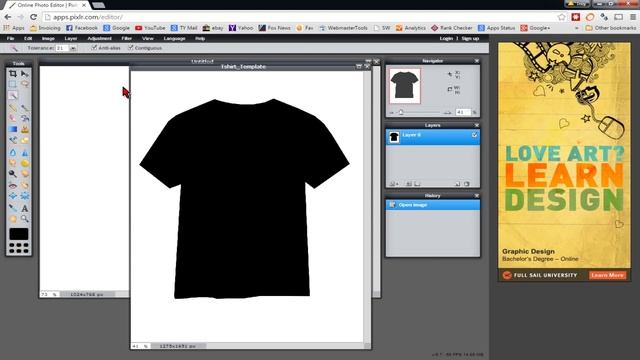This screenshot has width=640, height=360.
Task: Click the main foreground color swatch
Action: (19, 234)
